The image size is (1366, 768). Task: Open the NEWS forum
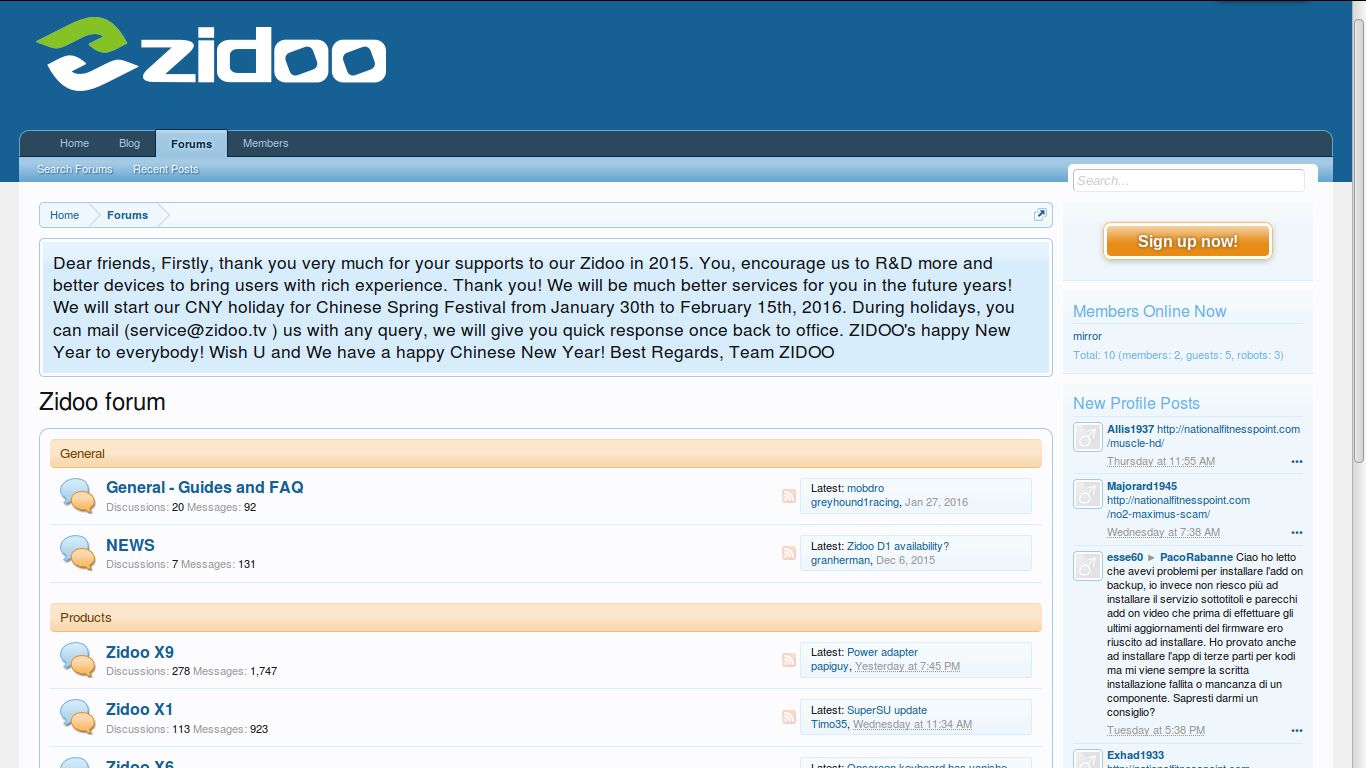tap(131, 545)
